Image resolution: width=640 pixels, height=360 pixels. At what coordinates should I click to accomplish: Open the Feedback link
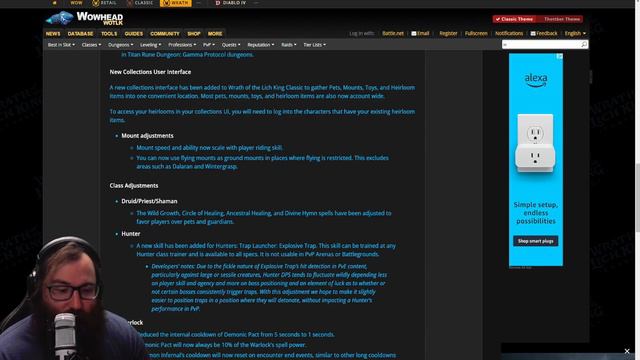(544, 33)
